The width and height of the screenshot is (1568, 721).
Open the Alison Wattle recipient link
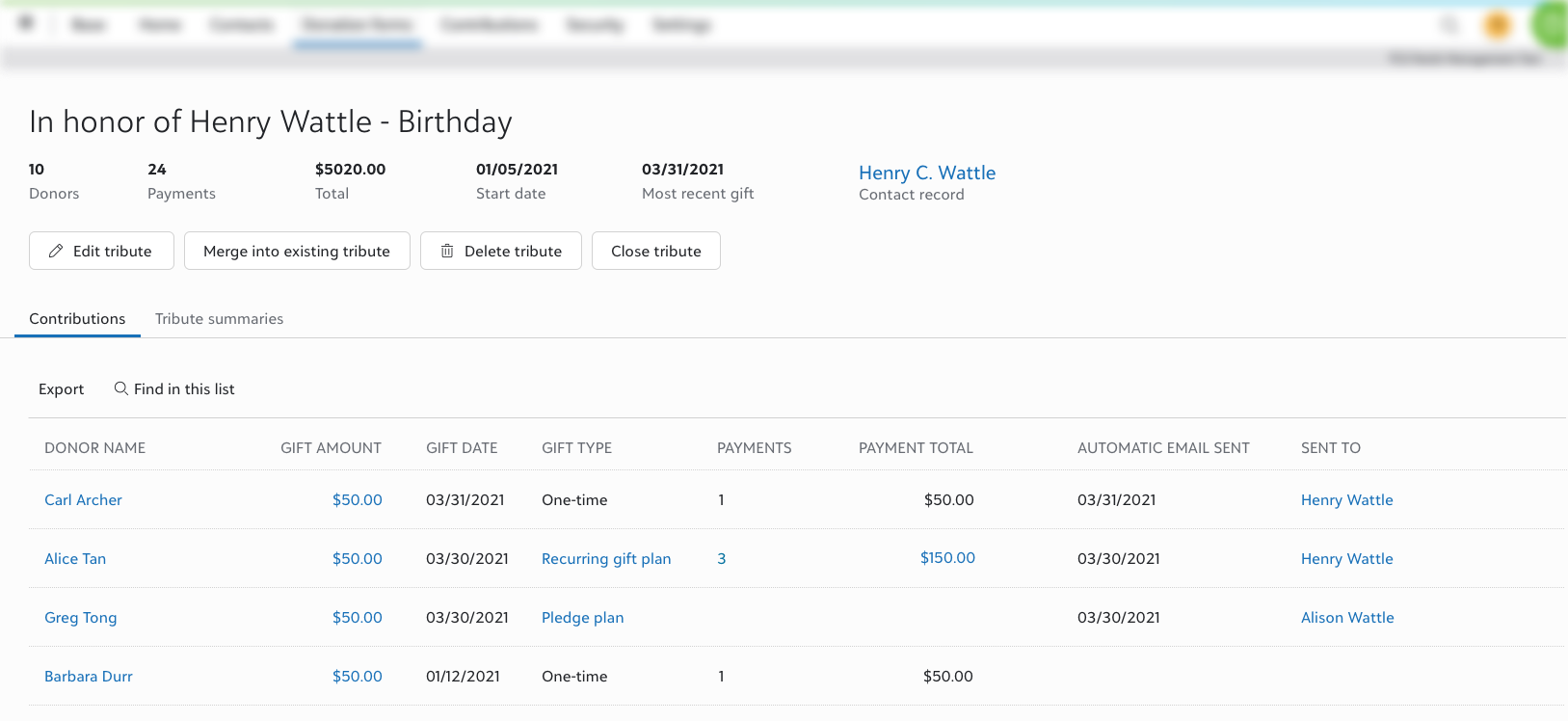[x=1347, y=618]
